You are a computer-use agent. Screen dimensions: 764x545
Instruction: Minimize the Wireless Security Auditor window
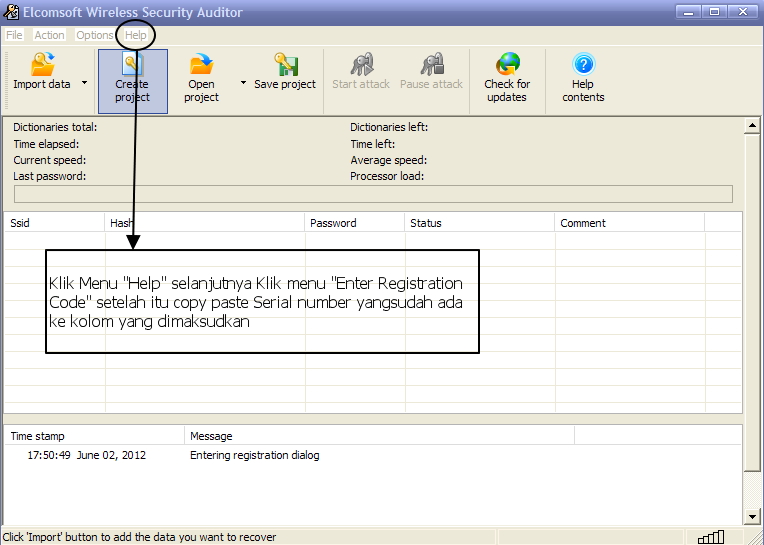pos(688,12)
